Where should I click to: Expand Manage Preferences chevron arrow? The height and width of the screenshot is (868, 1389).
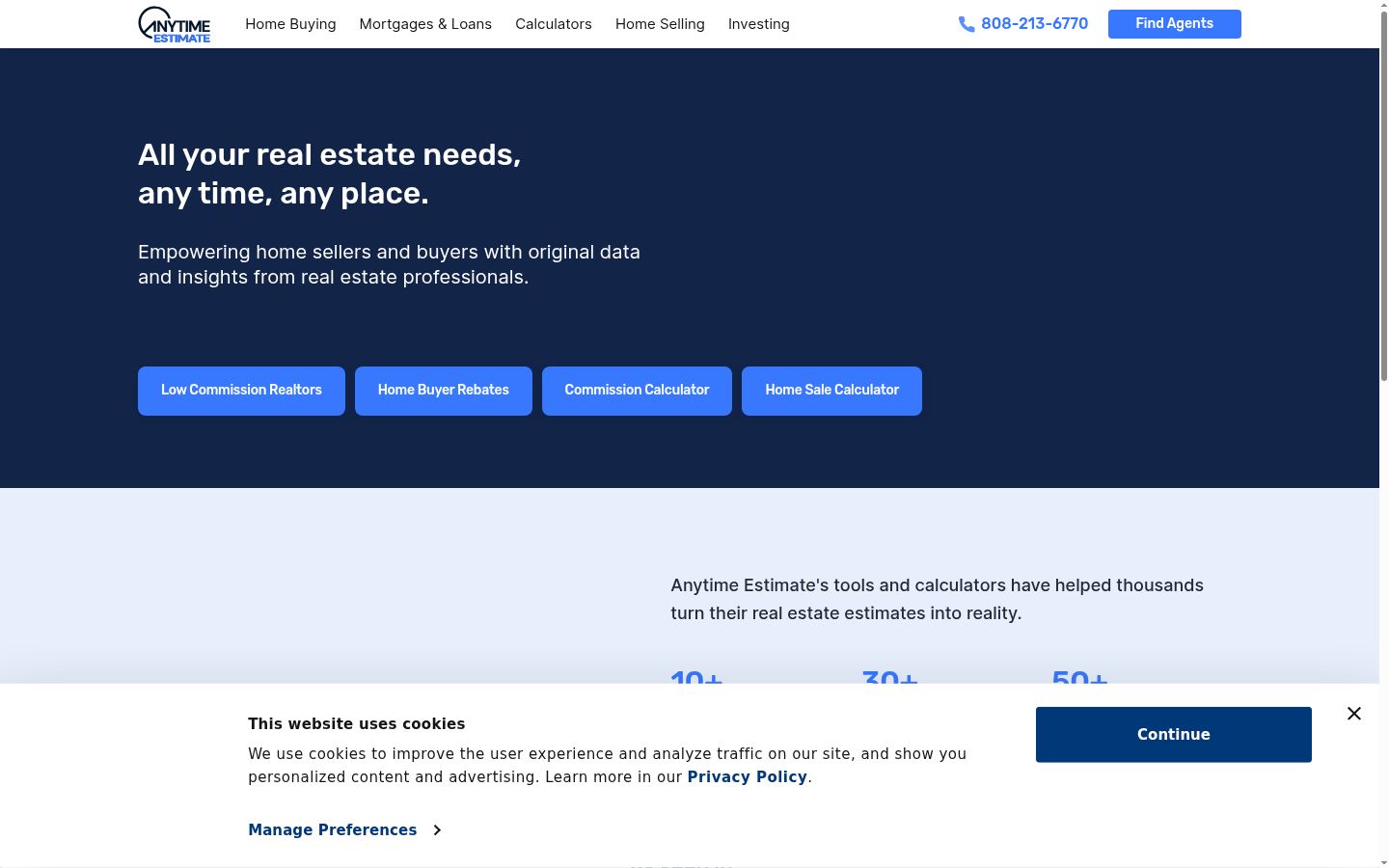[x=437, y=830]
